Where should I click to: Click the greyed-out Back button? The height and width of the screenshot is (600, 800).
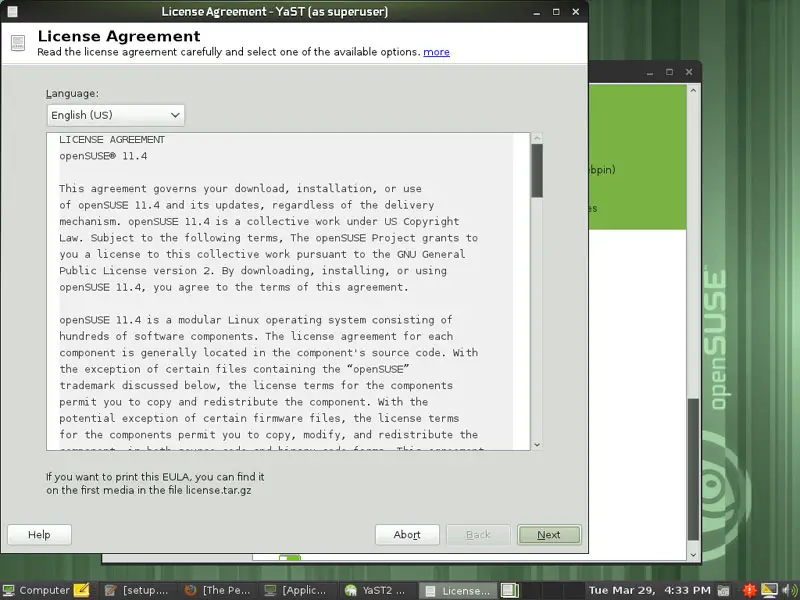tap(478, 535)
